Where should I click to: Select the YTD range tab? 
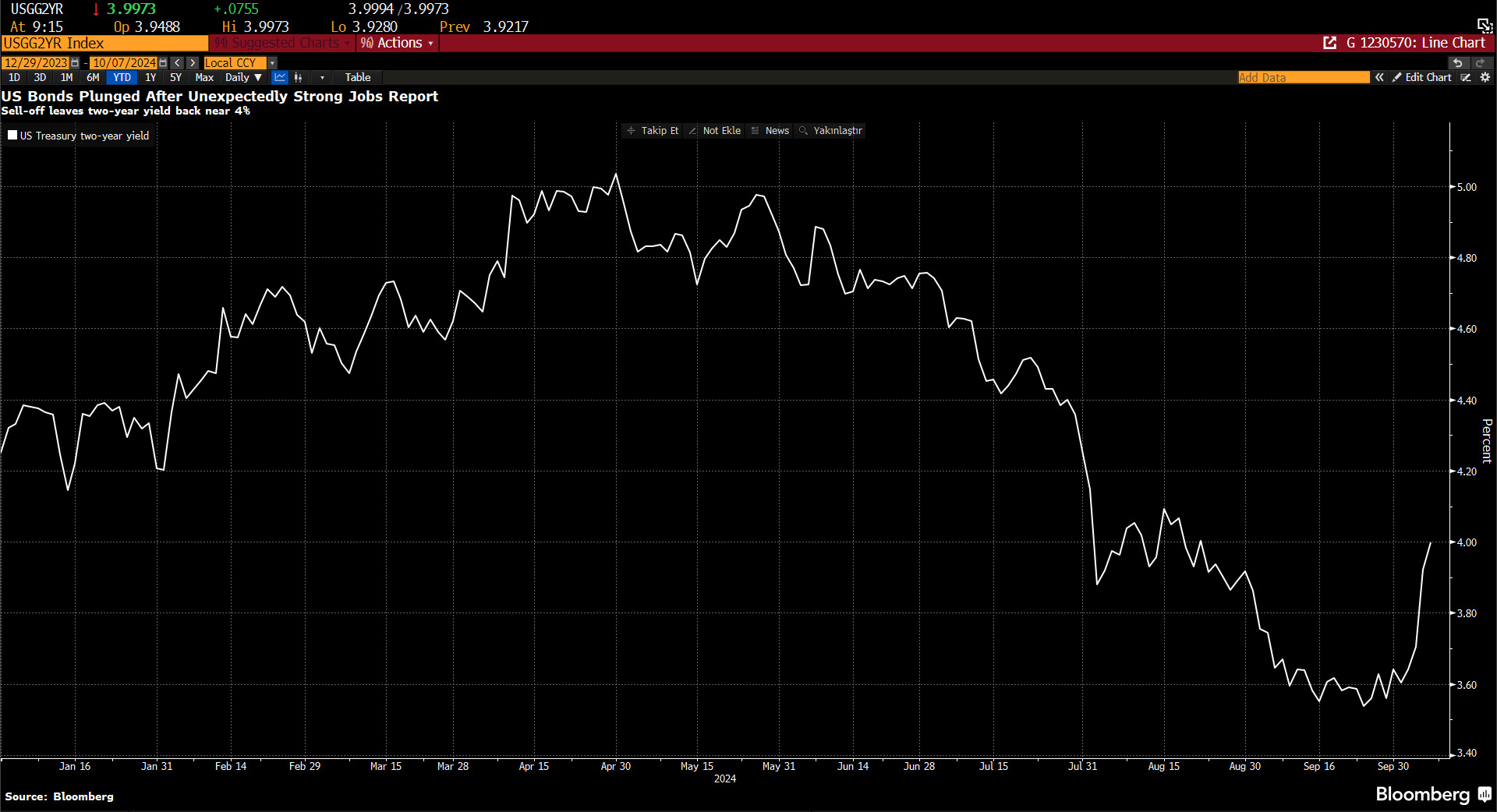pos(122,77)
